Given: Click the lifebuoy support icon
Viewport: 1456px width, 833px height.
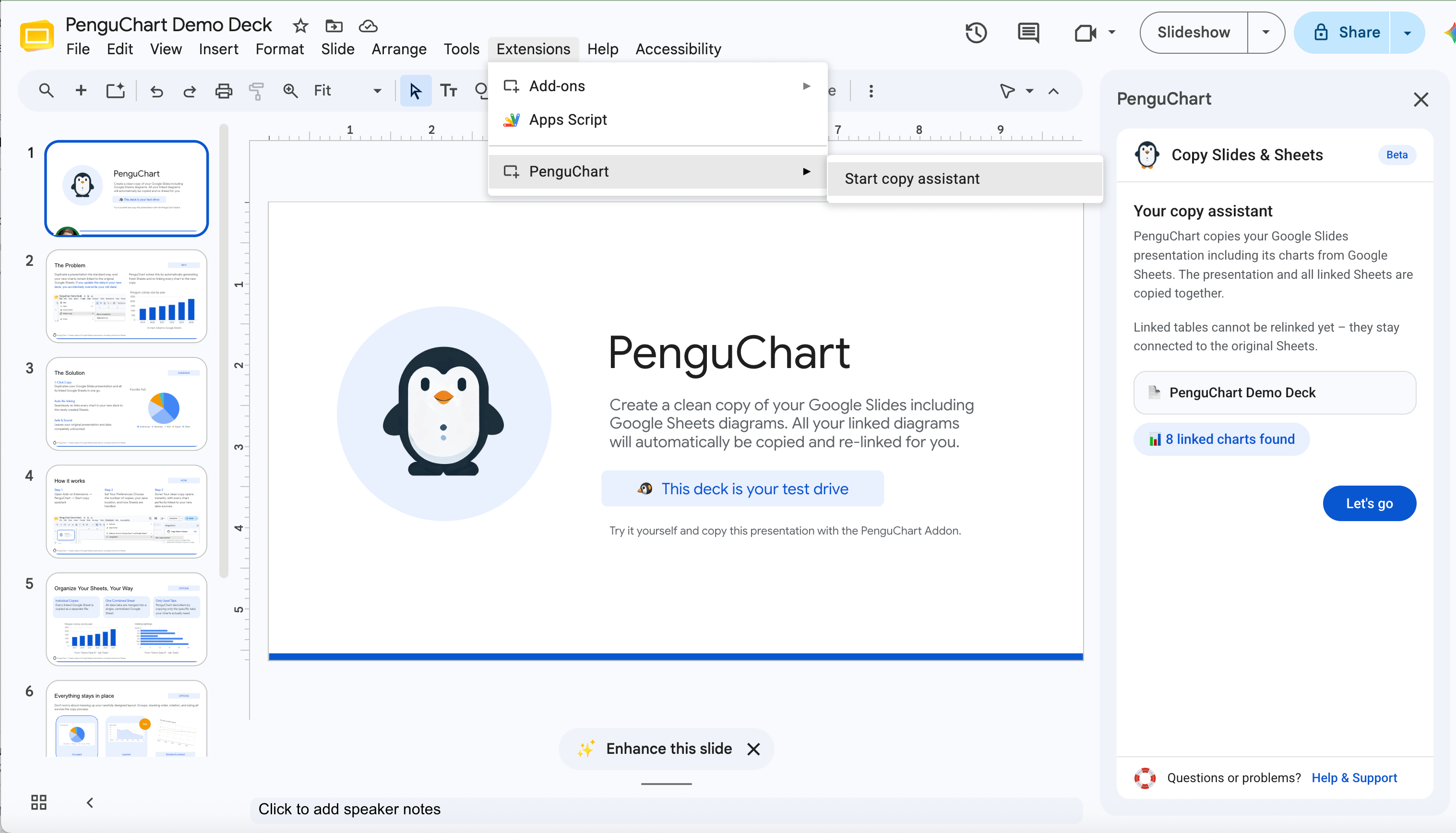Looking at the screenshot, I should [x=1145, y=777].
